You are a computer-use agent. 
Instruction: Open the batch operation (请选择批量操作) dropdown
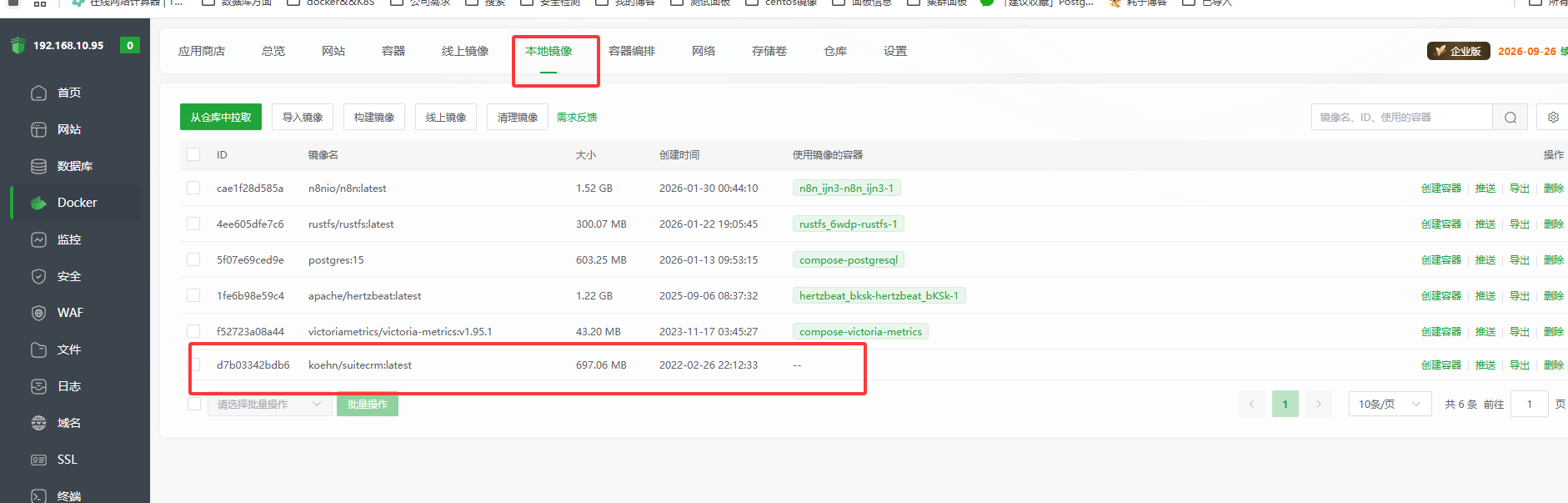point(268,405)
